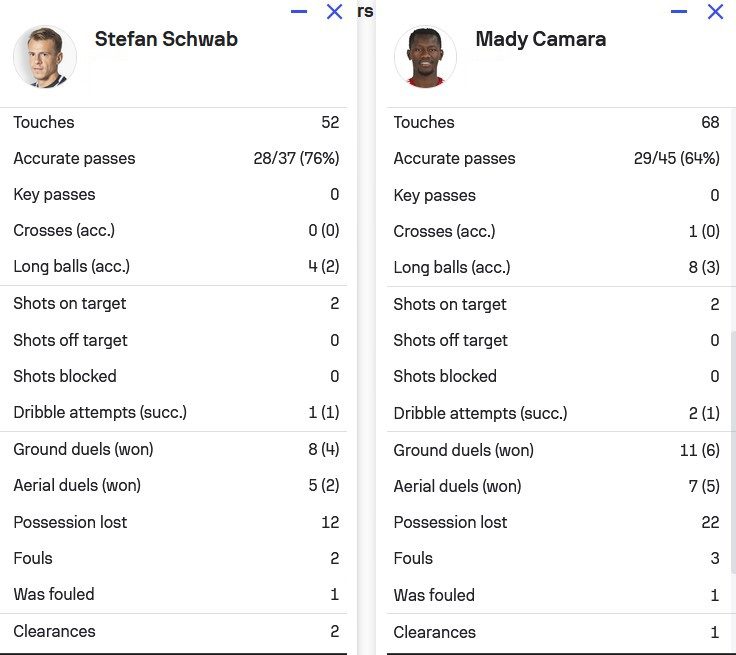Click Camara's Dribble attempts (succ.) row
The width and height of the screenshot is (736, 655).
555,413
